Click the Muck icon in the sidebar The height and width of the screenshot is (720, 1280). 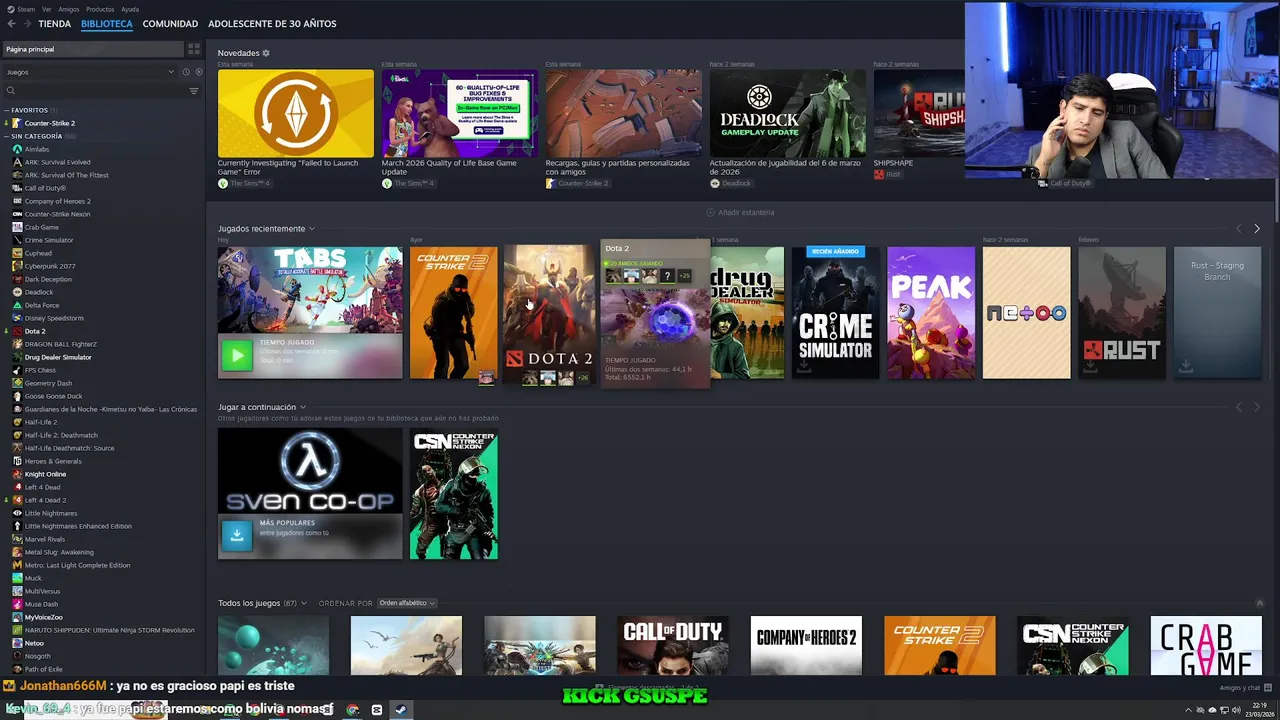(x=17, y=578)
